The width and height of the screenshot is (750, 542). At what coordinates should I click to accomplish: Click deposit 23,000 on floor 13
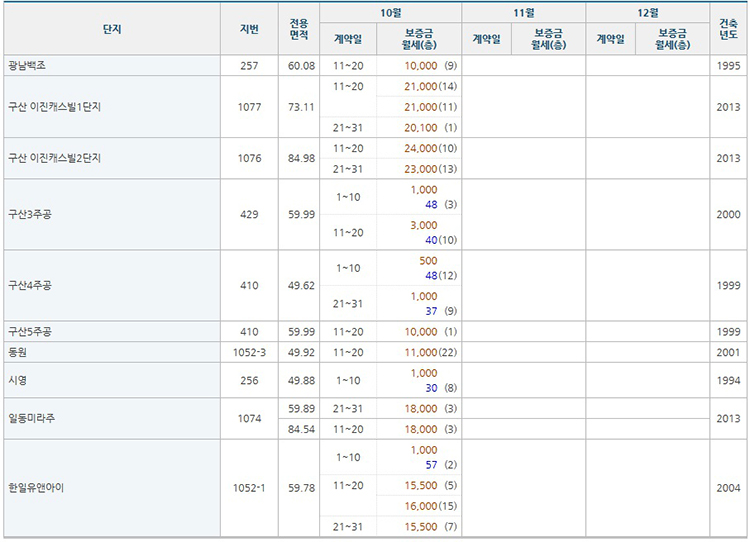tap(421, 169)
